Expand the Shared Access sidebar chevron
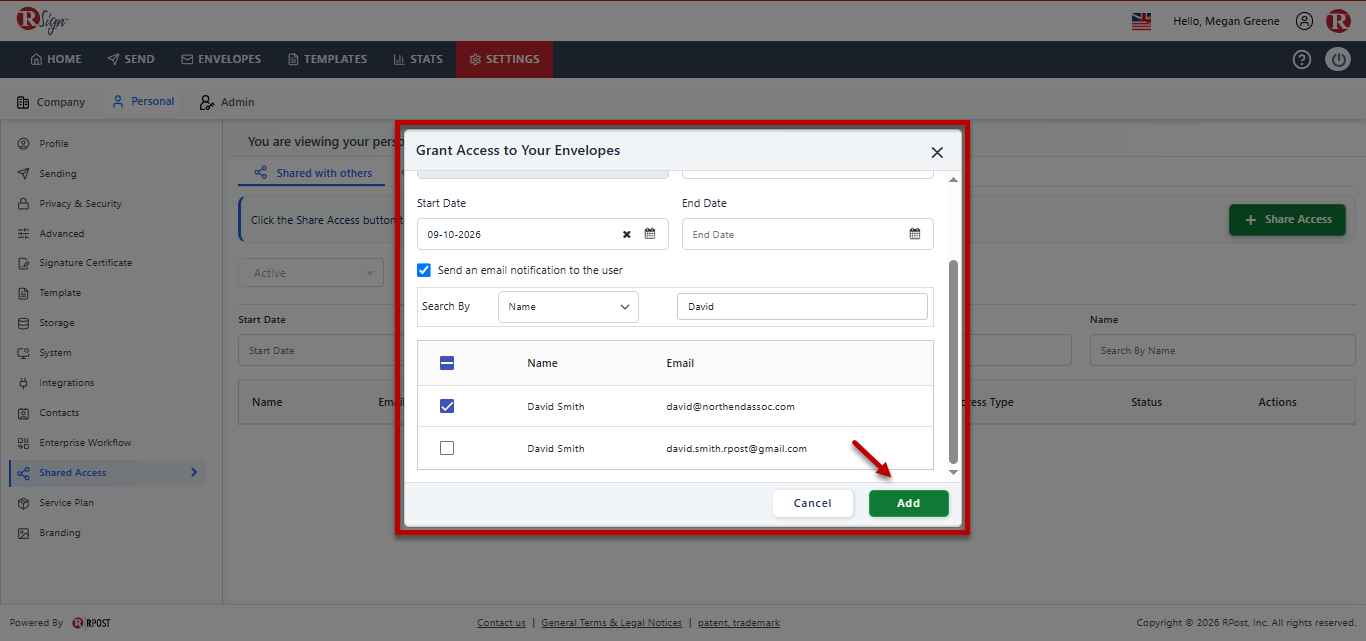This screenshot has height=641, width=1366. coord(194,473)
